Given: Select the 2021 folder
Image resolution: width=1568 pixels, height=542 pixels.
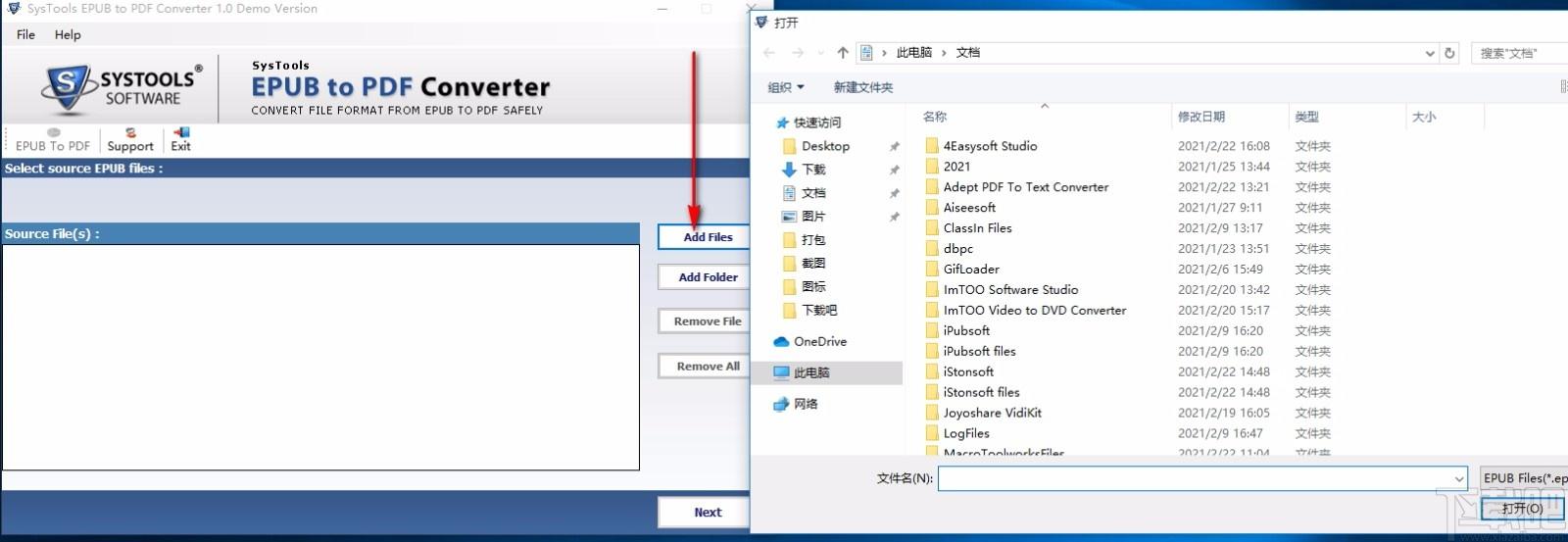Looking at the screenshot, I should pos(956,167).
